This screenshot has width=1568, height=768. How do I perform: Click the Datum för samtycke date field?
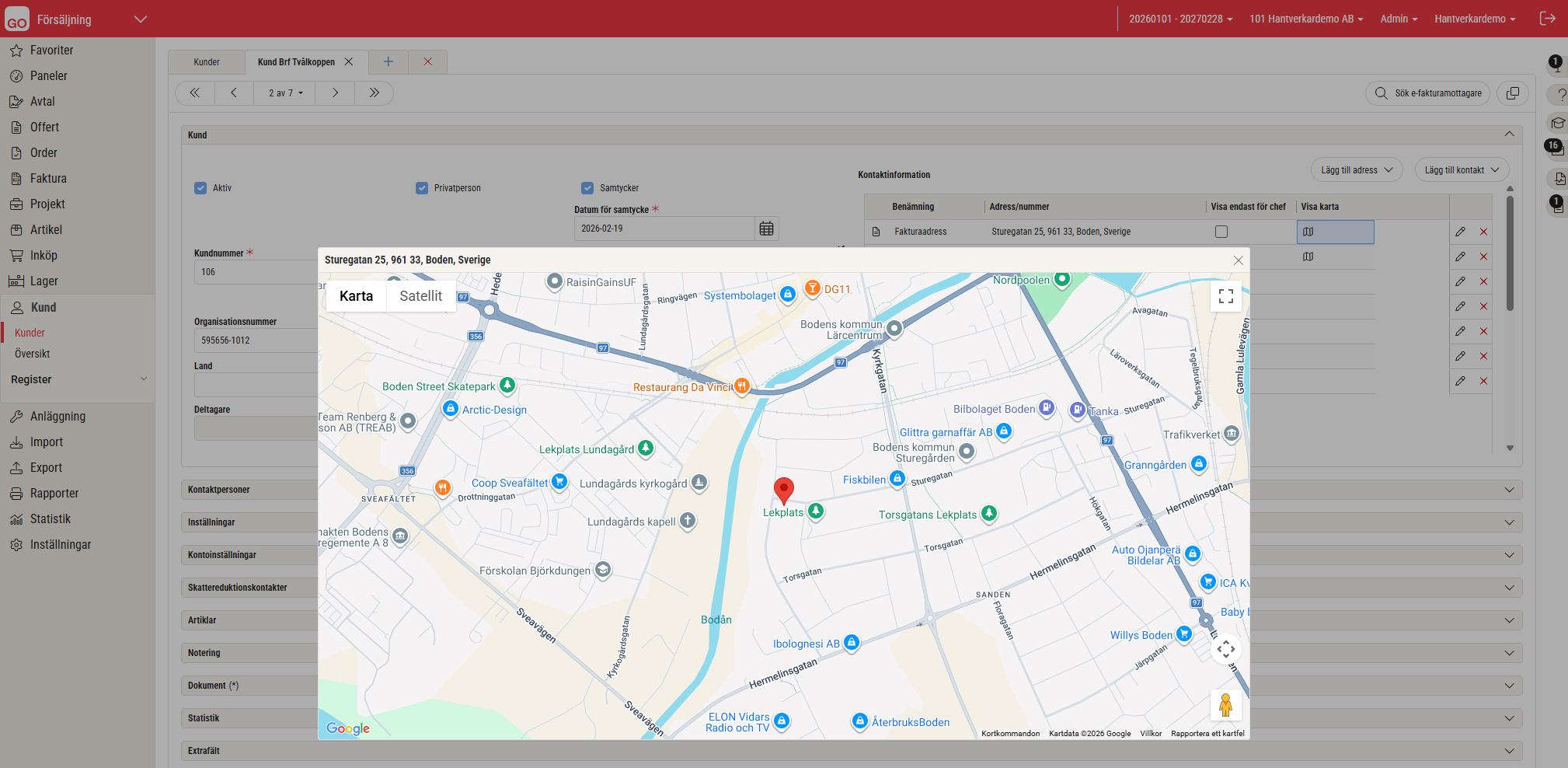pos(664,229)
